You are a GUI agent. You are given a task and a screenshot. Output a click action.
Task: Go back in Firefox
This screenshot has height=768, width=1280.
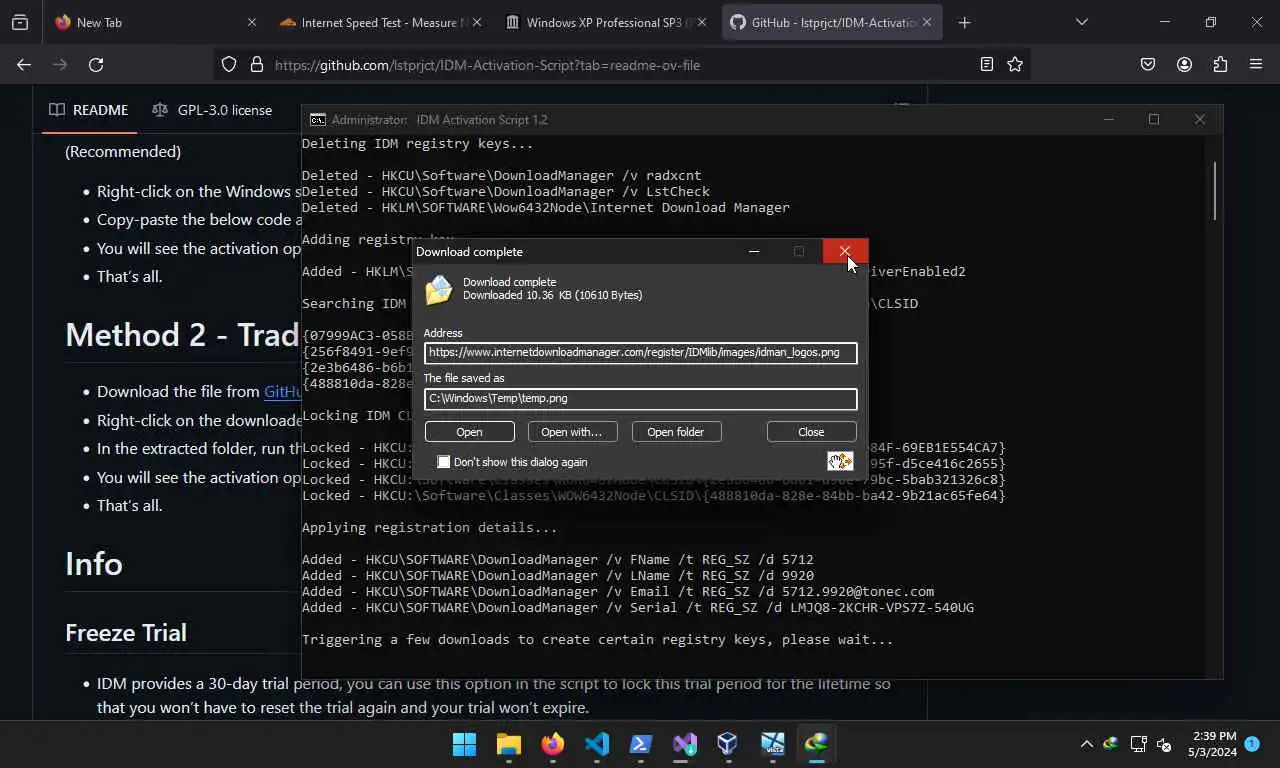point(24,64)
